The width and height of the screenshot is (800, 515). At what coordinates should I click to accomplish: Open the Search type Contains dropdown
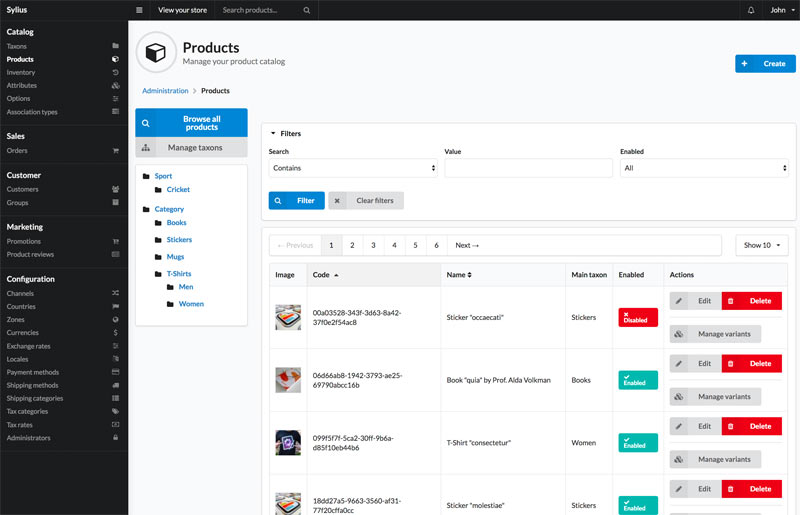(x=352, y=168)
